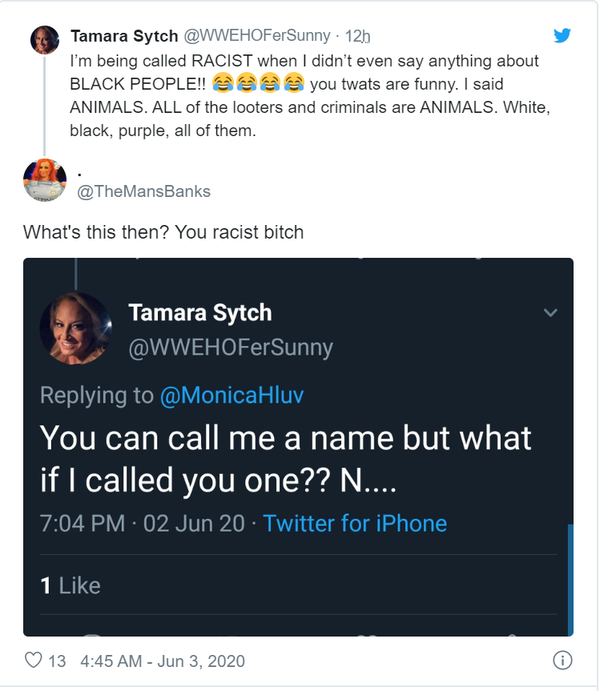Screen dimensions: 600x691
Task: Open the @MonicaHluv mention link
Action: tap(232, 395)
